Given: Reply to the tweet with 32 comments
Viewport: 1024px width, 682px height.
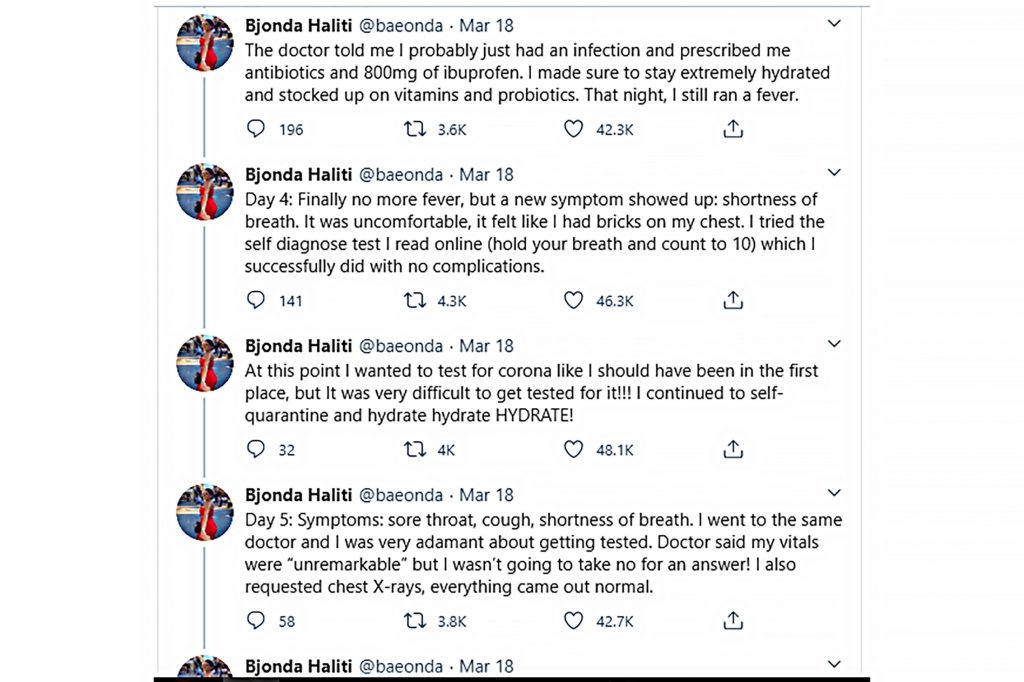Looking at the screenshot, I should point(255,449).
